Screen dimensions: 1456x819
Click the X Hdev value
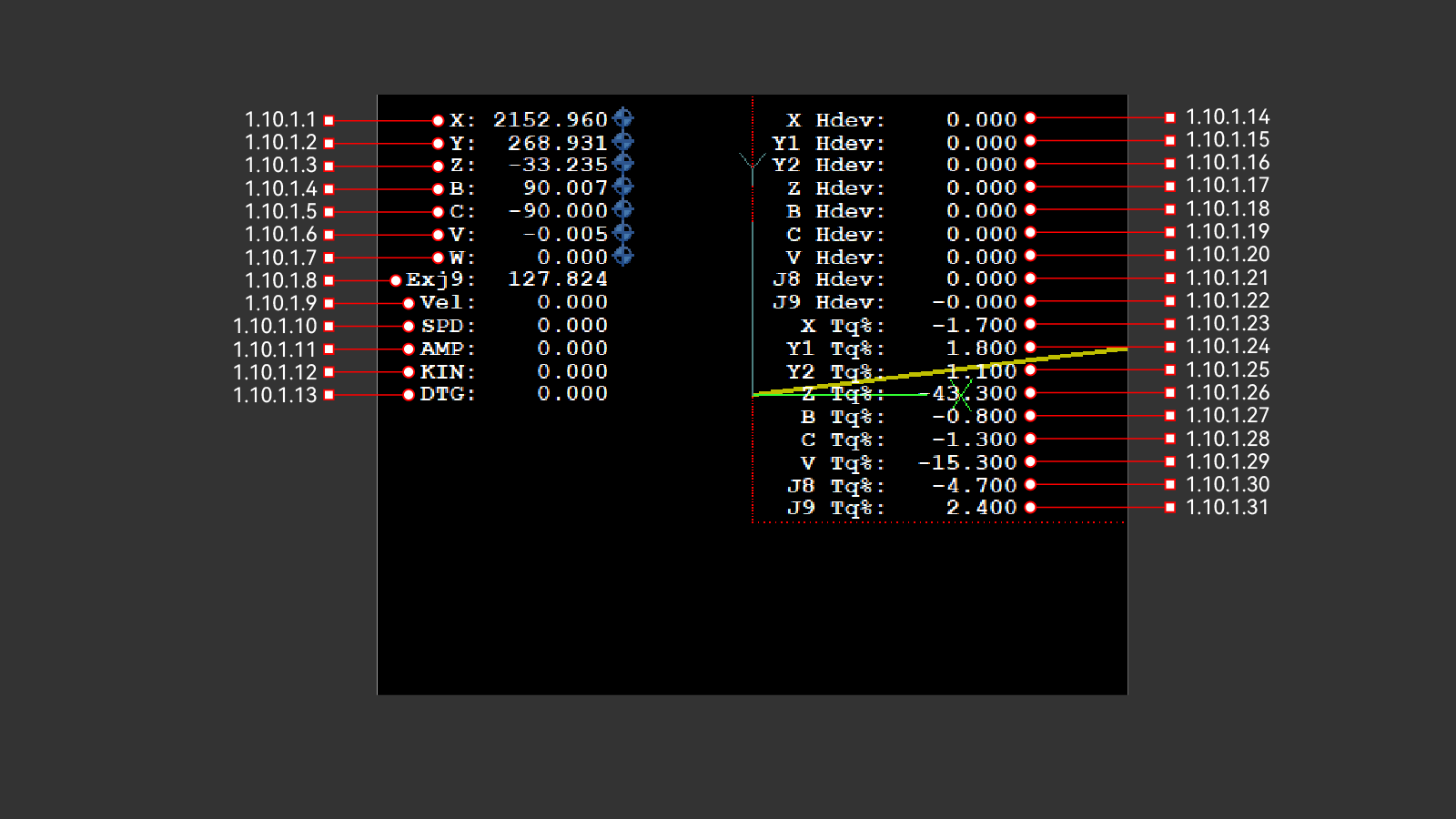click(981, 120)
